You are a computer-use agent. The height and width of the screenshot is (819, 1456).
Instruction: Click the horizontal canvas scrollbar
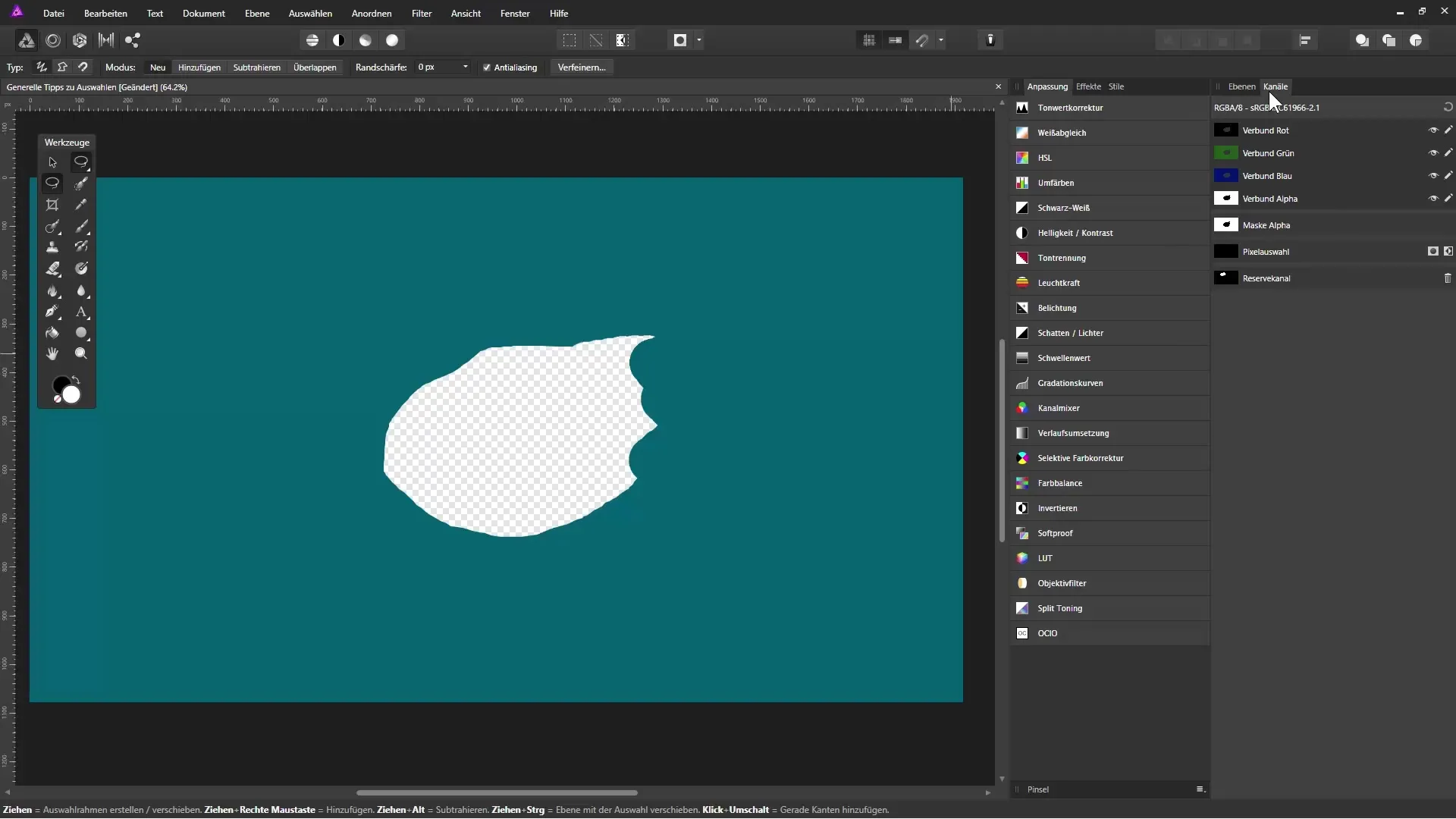(497, 792)
